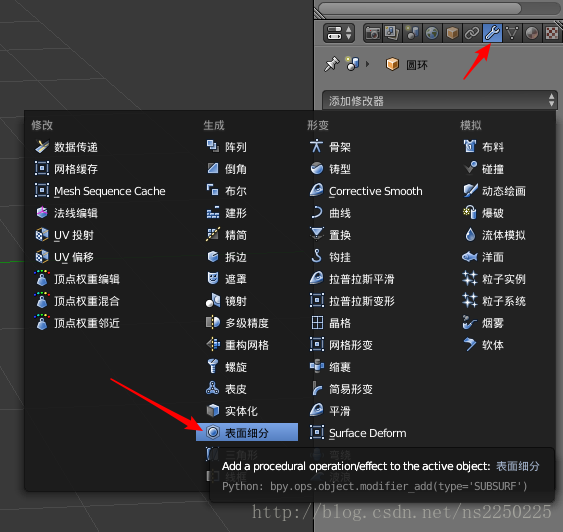Add the 表皮 (Skin) modifier
The height and width of the screenshot is (532, 563).
click(x=227, y=389)
